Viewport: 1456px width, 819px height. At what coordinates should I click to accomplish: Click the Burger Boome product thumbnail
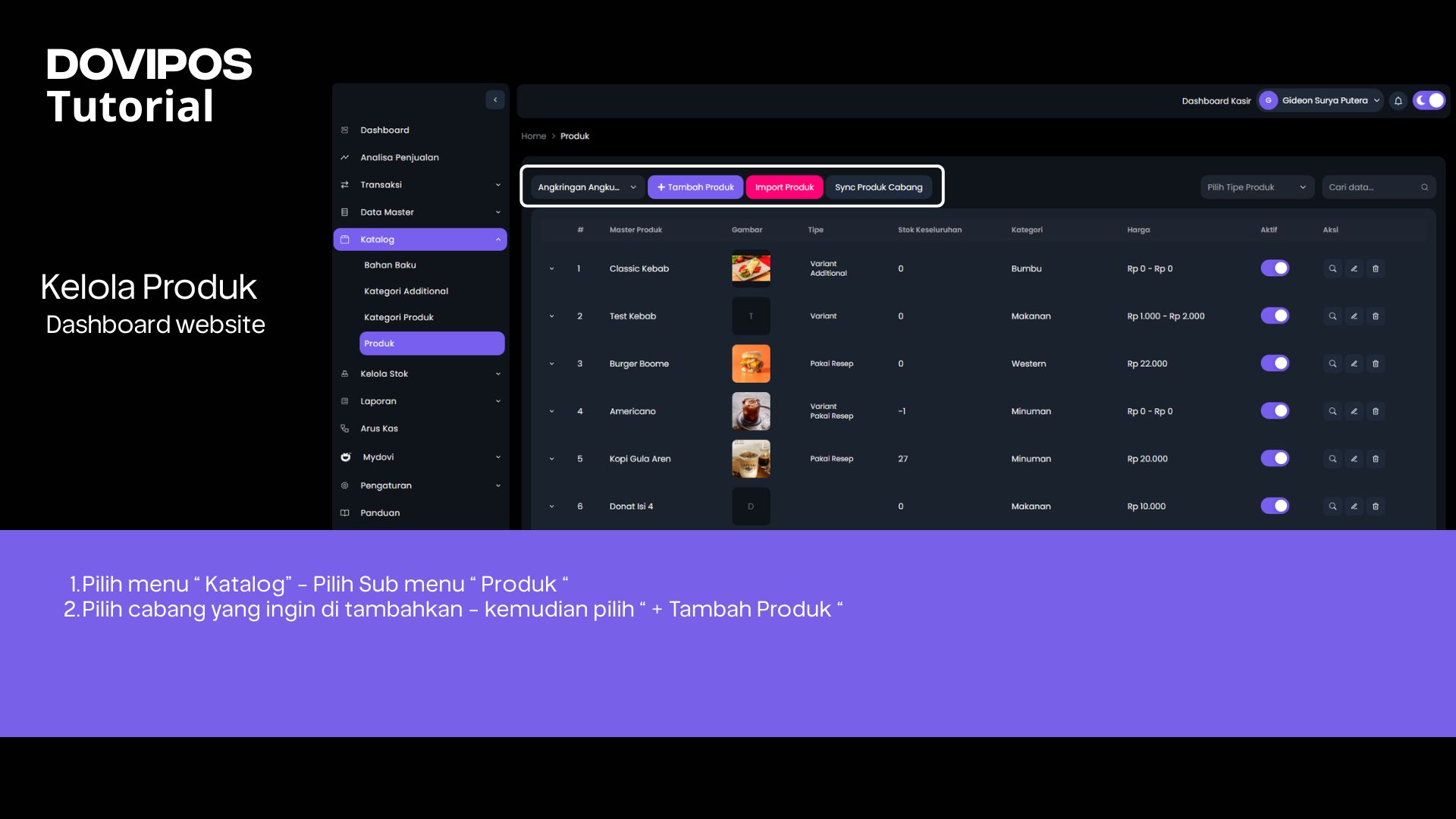click(751, 364)
